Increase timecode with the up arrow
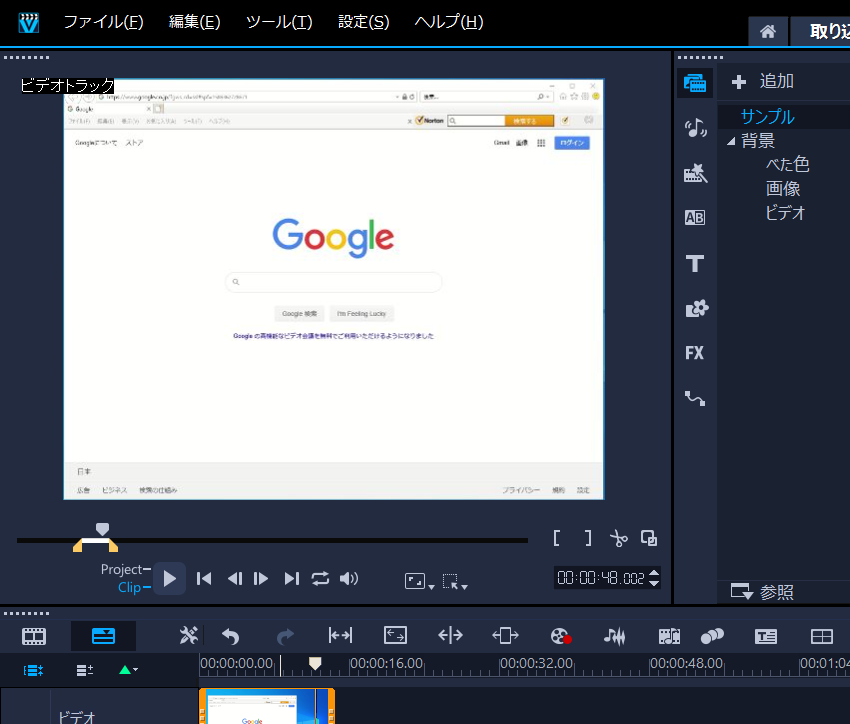The image size is (850, 724). (x=654, y=573)
